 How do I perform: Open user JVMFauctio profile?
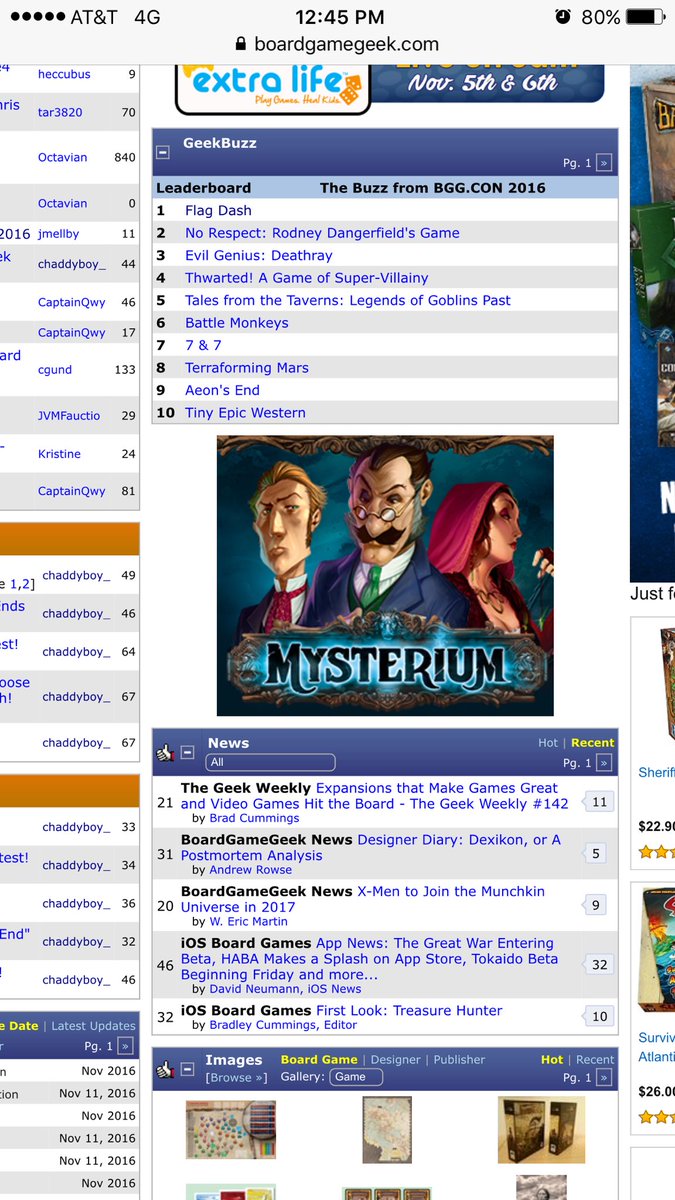tap(69, 415)
